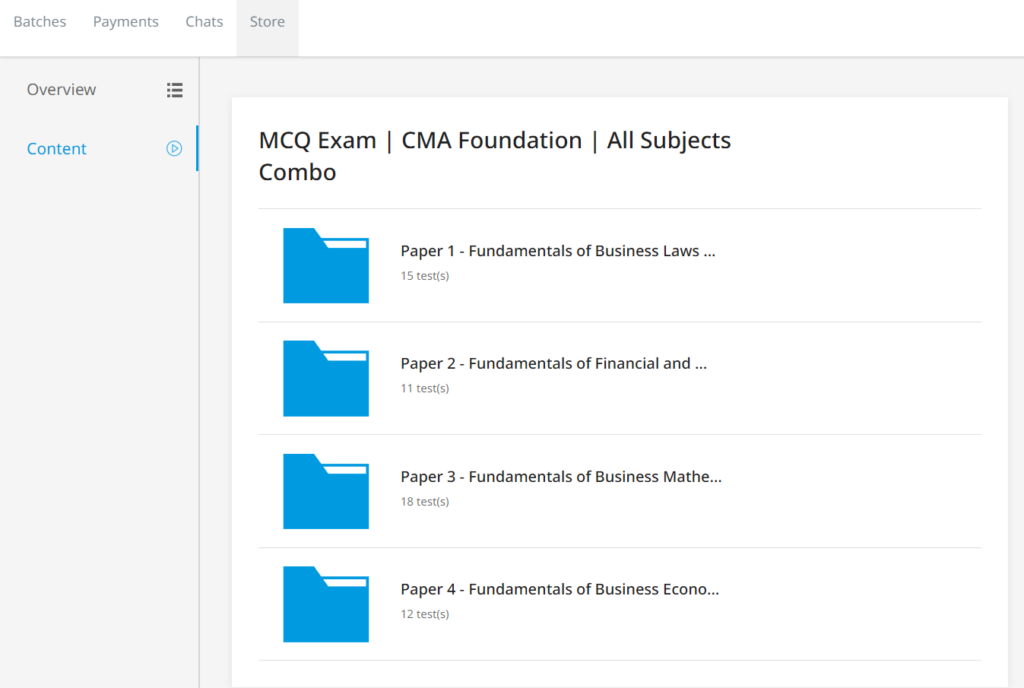Viewport: 1024px width, 688px height.
Task: Click the 15 test(s) label under Paper 1
Action: (x=425, y=275)
